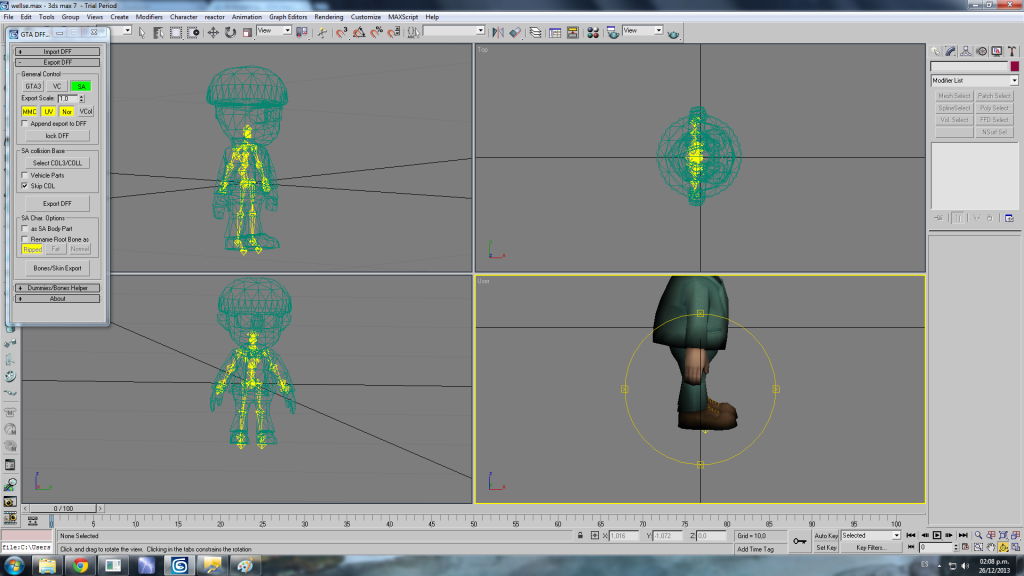The image size is (1024, 576).
Task: Open the Schematic View icon
Action: coord(573,32)
